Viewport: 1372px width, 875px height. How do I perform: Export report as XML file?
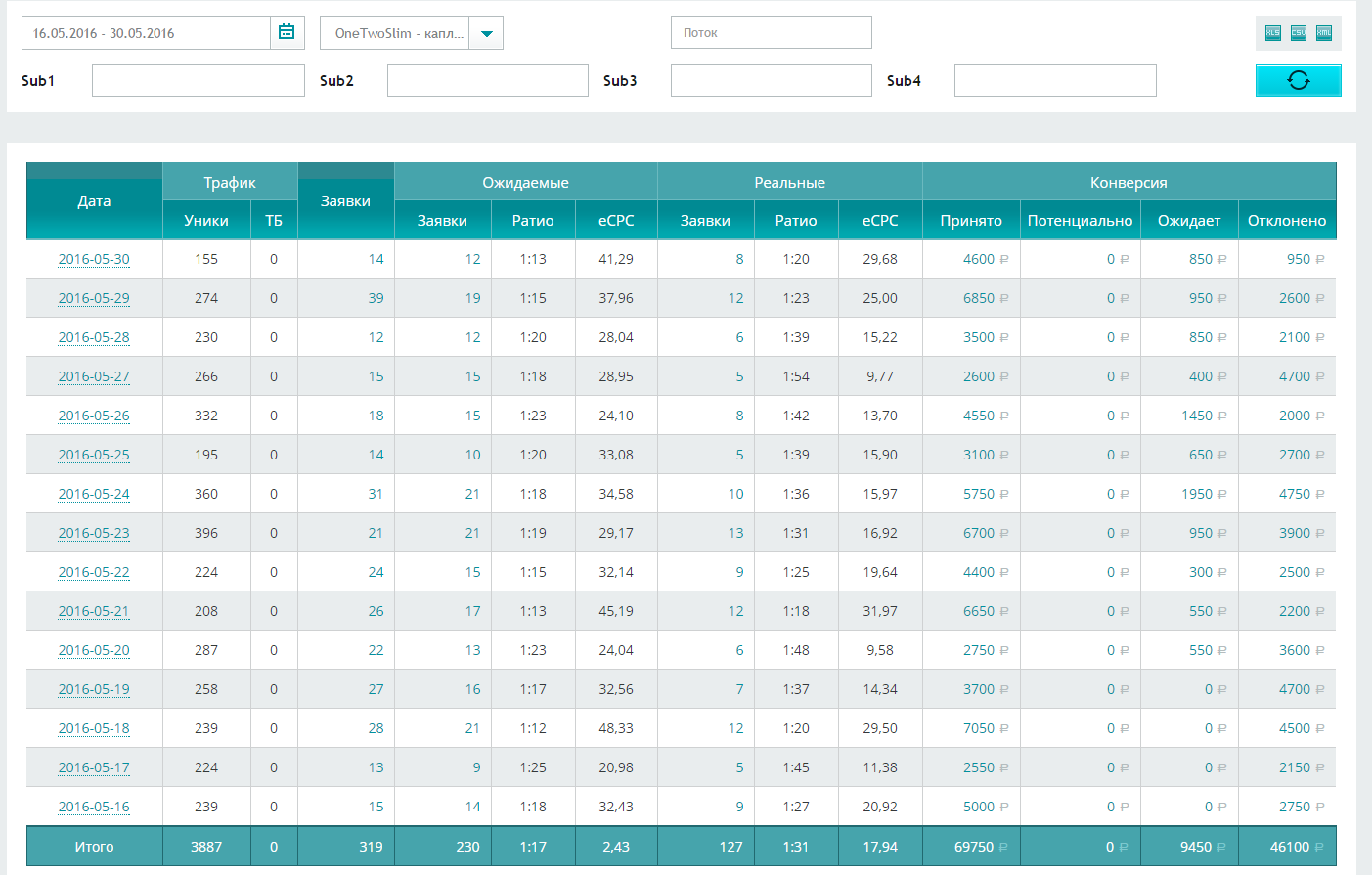[x=1324, y=32]
